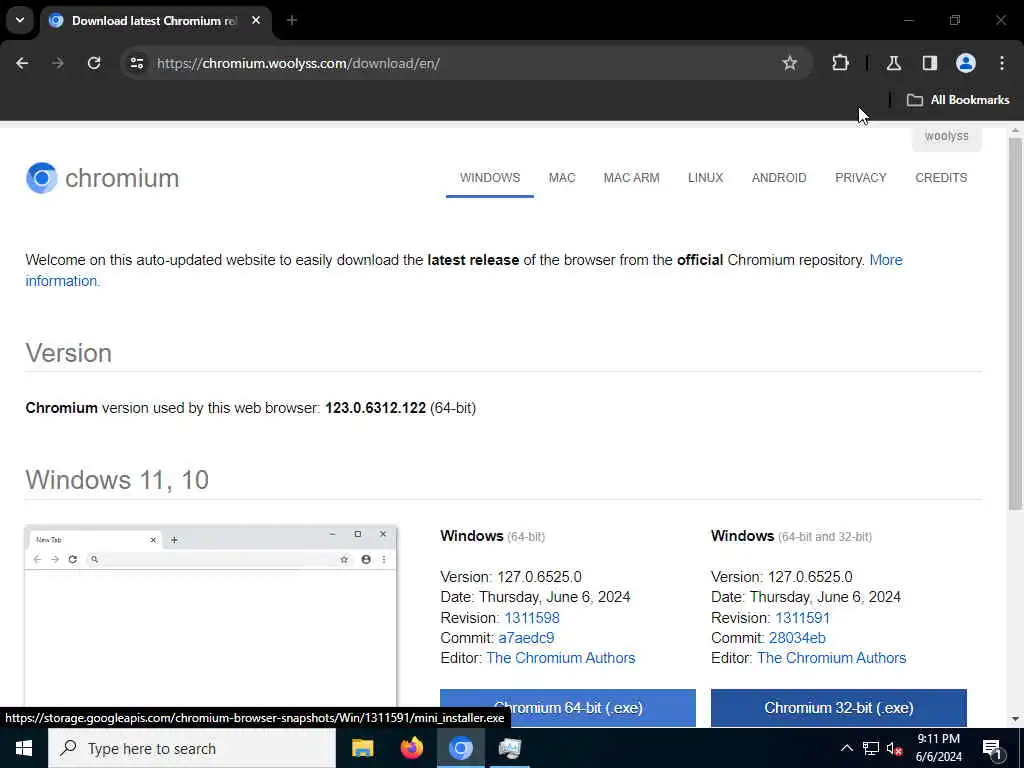This screenshot has height=768, width=1024.
Task: Open the Windows Start menu
Action: [24, 748]
